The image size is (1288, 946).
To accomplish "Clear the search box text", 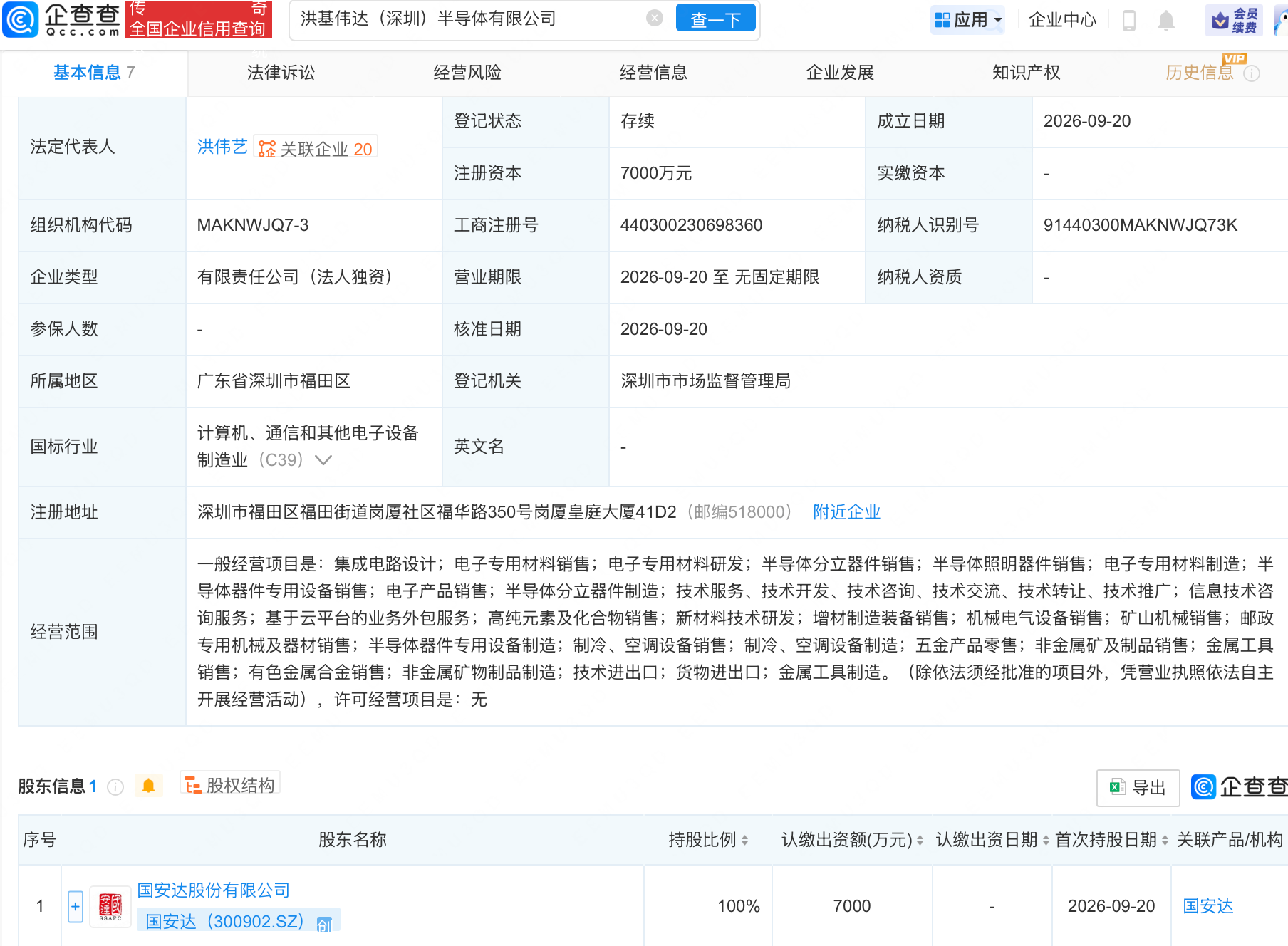I will coord(655,19).
